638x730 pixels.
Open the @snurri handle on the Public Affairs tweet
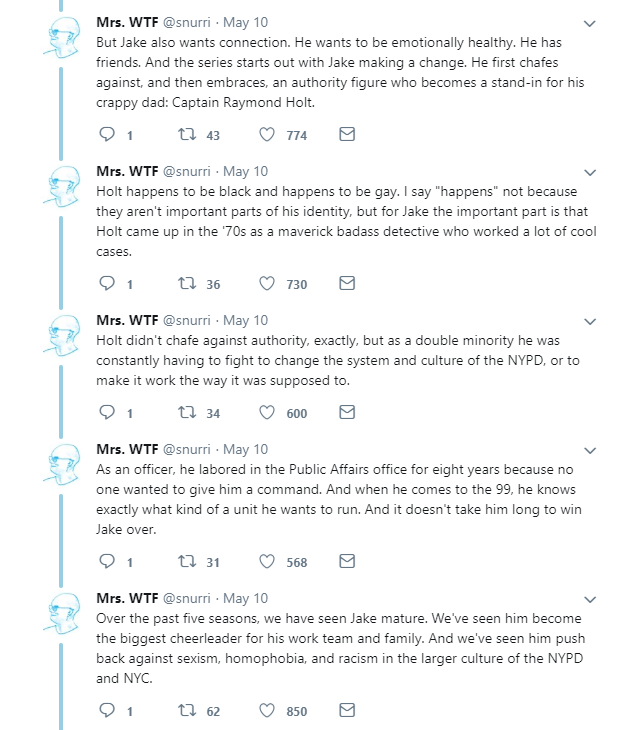coord(187,449)
